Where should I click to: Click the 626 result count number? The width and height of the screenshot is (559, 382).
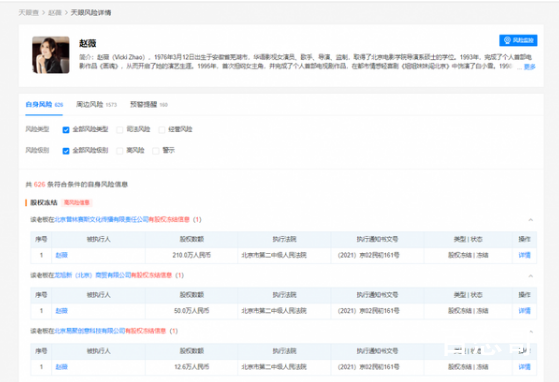click(39, 185)
